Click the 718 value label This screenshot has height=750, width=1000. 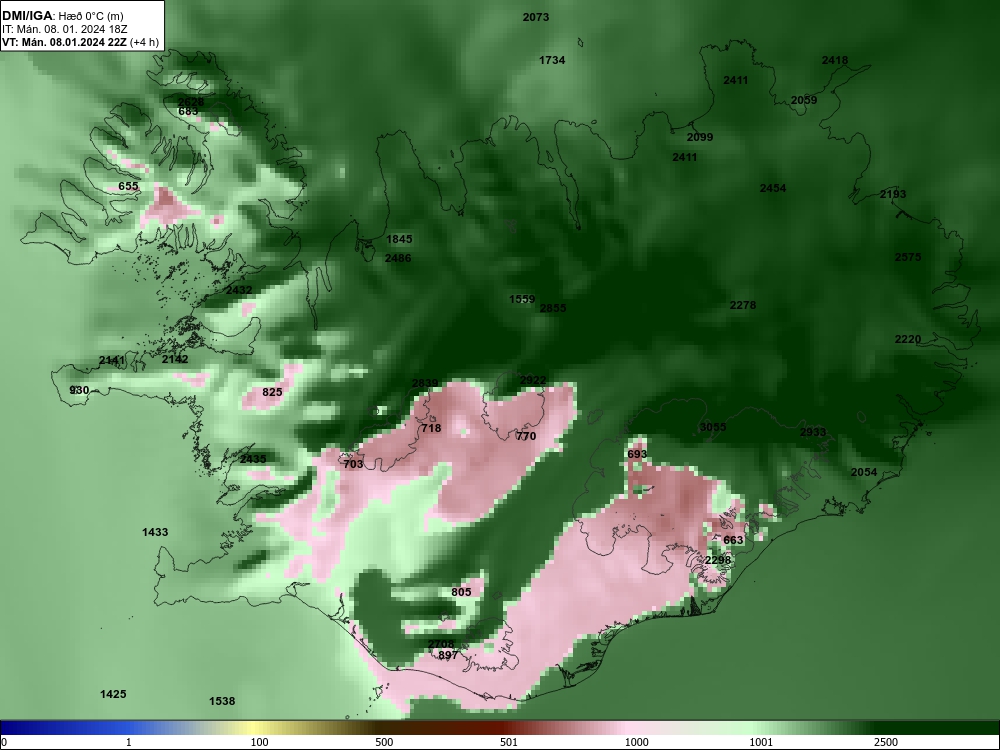(x=431, y=429)
